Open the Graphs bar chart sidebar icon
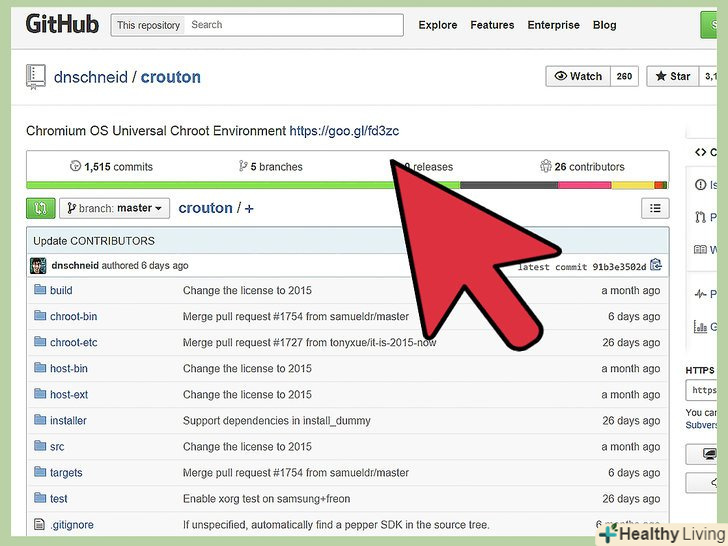This screenshot has width=728, height=546. (x=700, y=326)
